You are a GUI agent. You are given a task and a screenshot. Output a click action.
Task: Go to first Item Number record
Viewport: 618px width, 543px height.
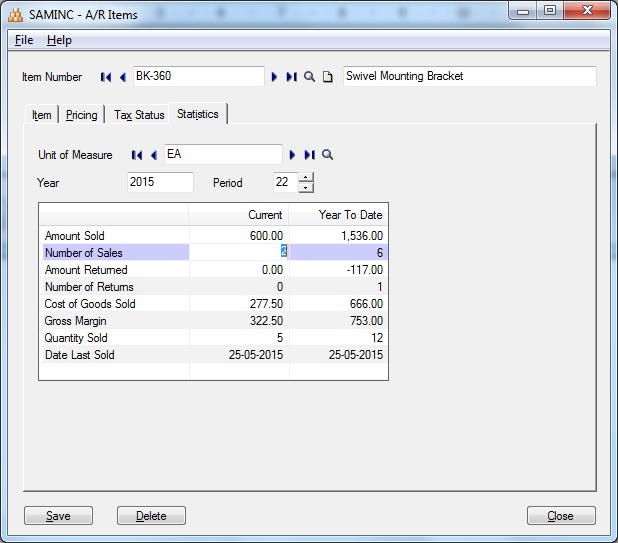coord(106,77)
